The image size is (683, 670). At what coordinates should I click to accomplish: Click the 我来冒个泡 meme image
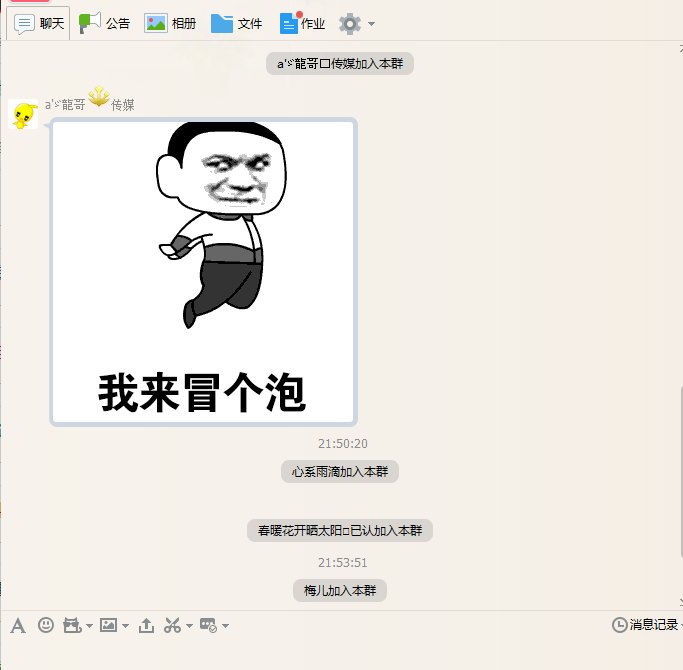[x=203, y=272]
